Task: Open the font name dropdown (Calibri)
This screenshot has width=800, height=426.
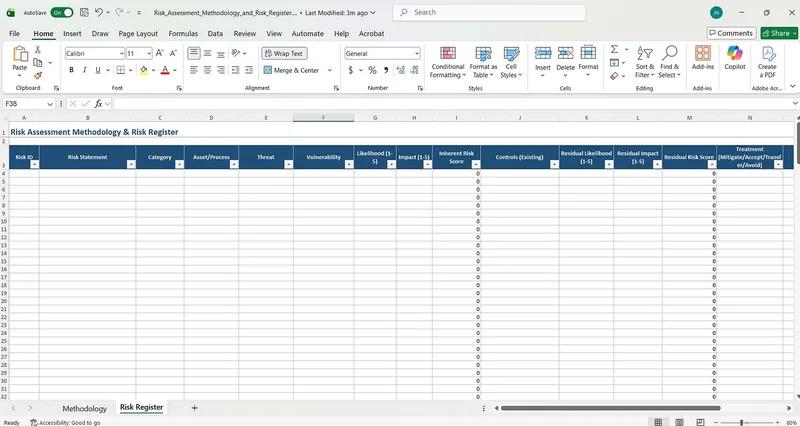Action: coord(121,53)
